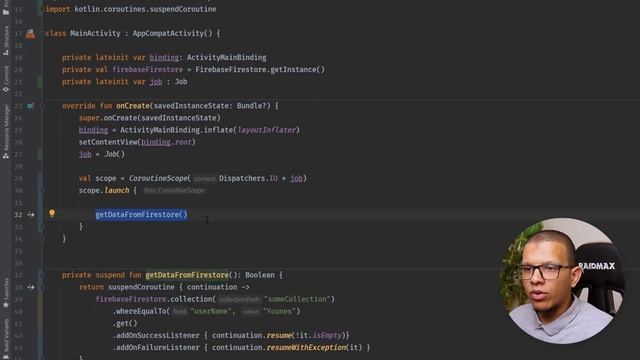Open the Commit tool window tab

[x=6, y=78]
